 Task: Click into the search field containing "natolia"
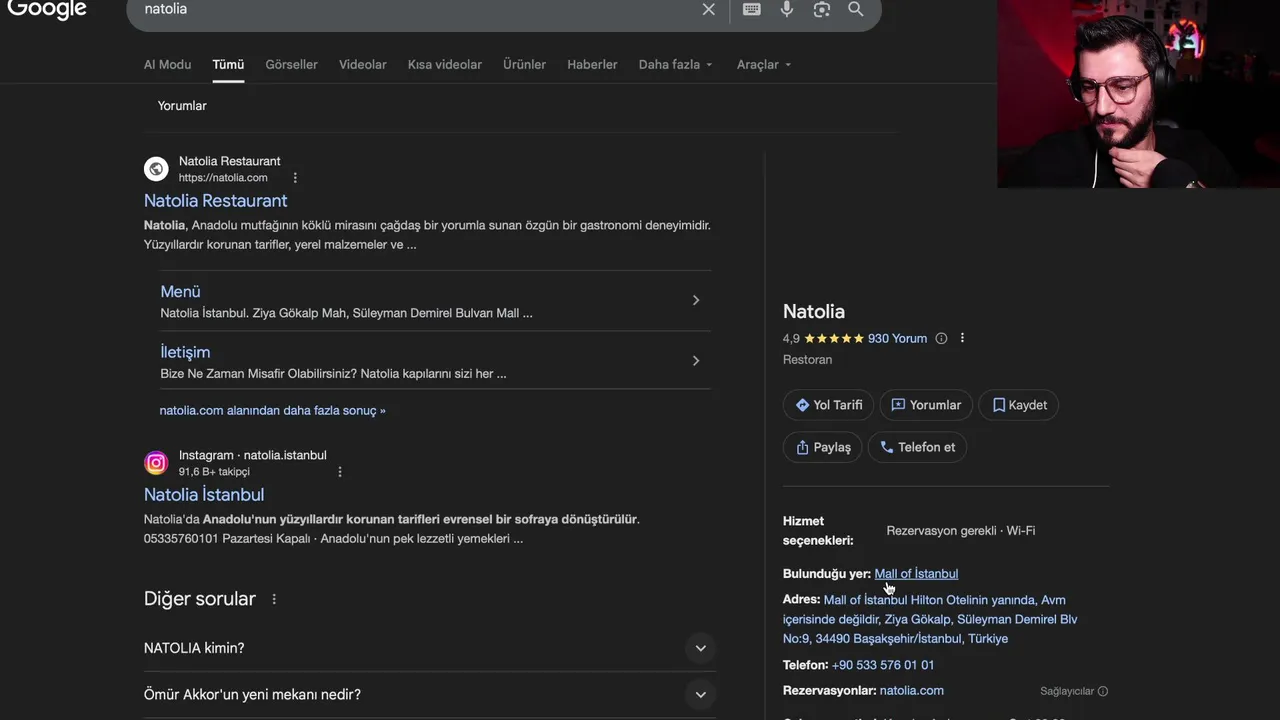(x=400, y=9)
